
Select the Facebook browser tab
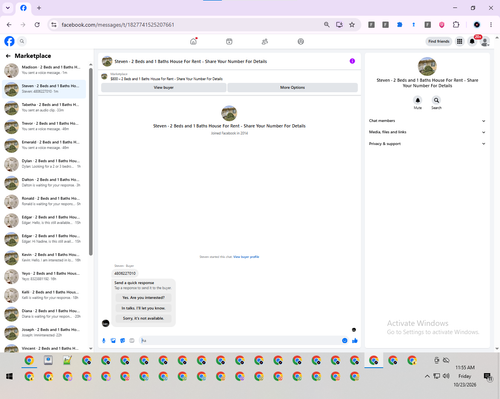click(x=23, y=8)
